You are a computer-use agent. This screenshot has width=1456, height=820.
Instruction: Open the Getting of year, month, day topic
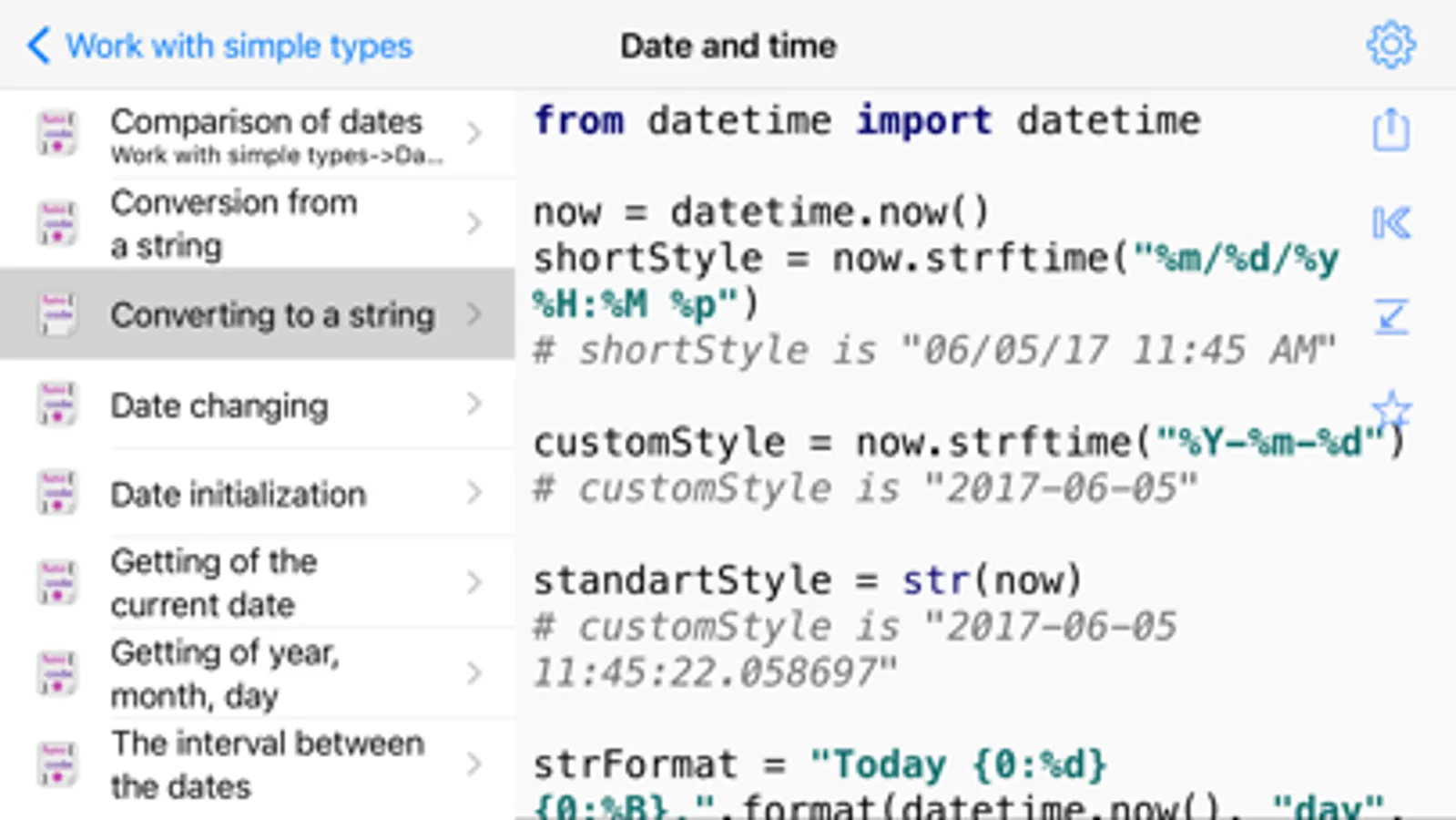(224, 673)
